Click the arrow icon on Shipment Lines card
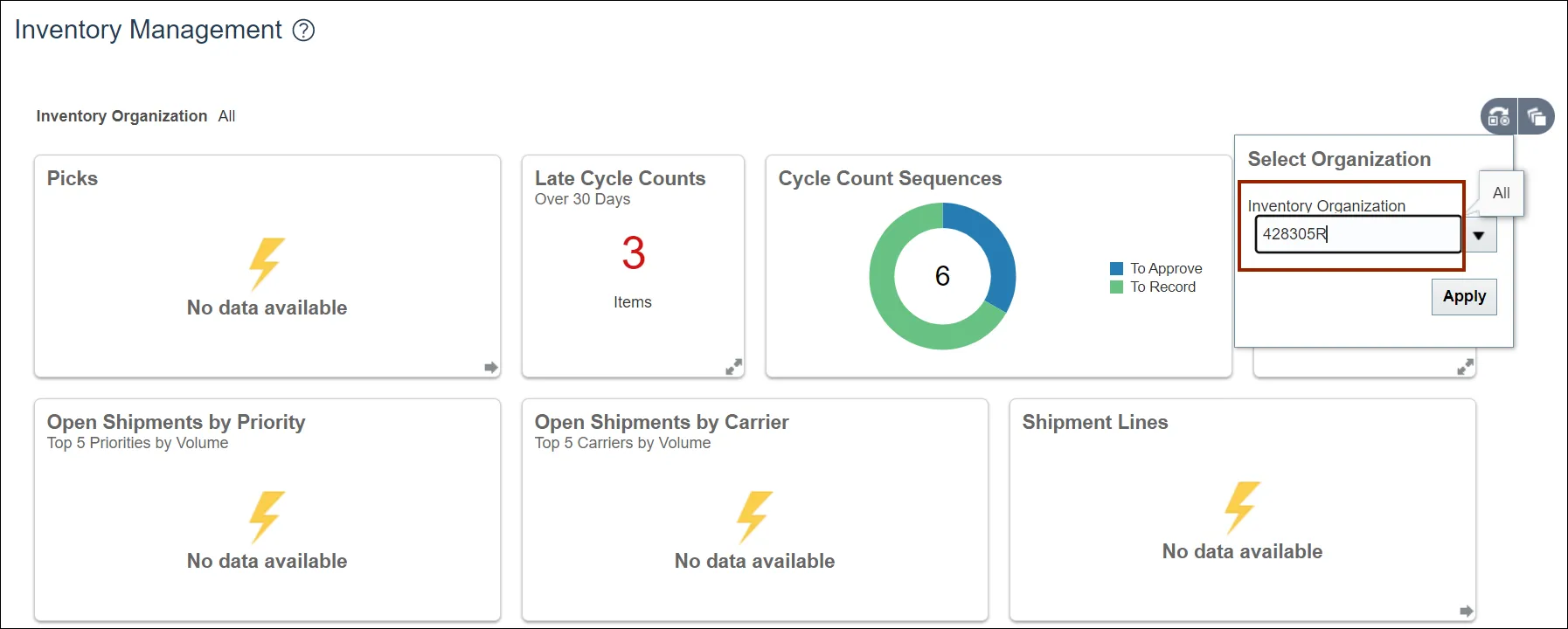The image size is (1568, 629). click(x=1467, y=612)
